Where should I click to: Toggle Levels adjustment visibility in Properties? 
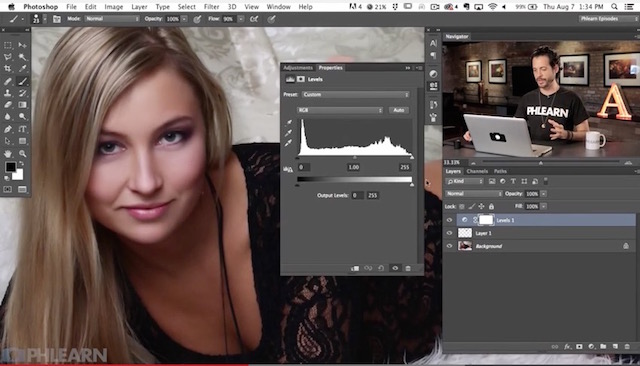(x=395, y=268)
